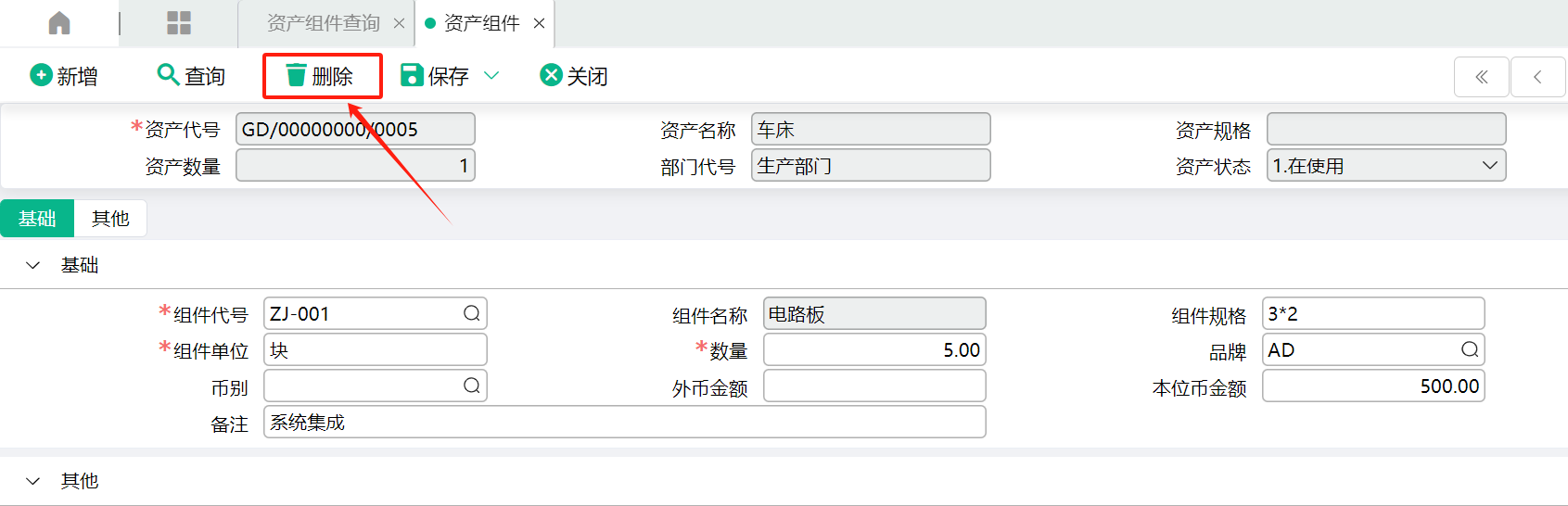Expand the 保存 dropdown arrow
The width and height of the screenshot is (1568, 506).
[x=491, y=75]
